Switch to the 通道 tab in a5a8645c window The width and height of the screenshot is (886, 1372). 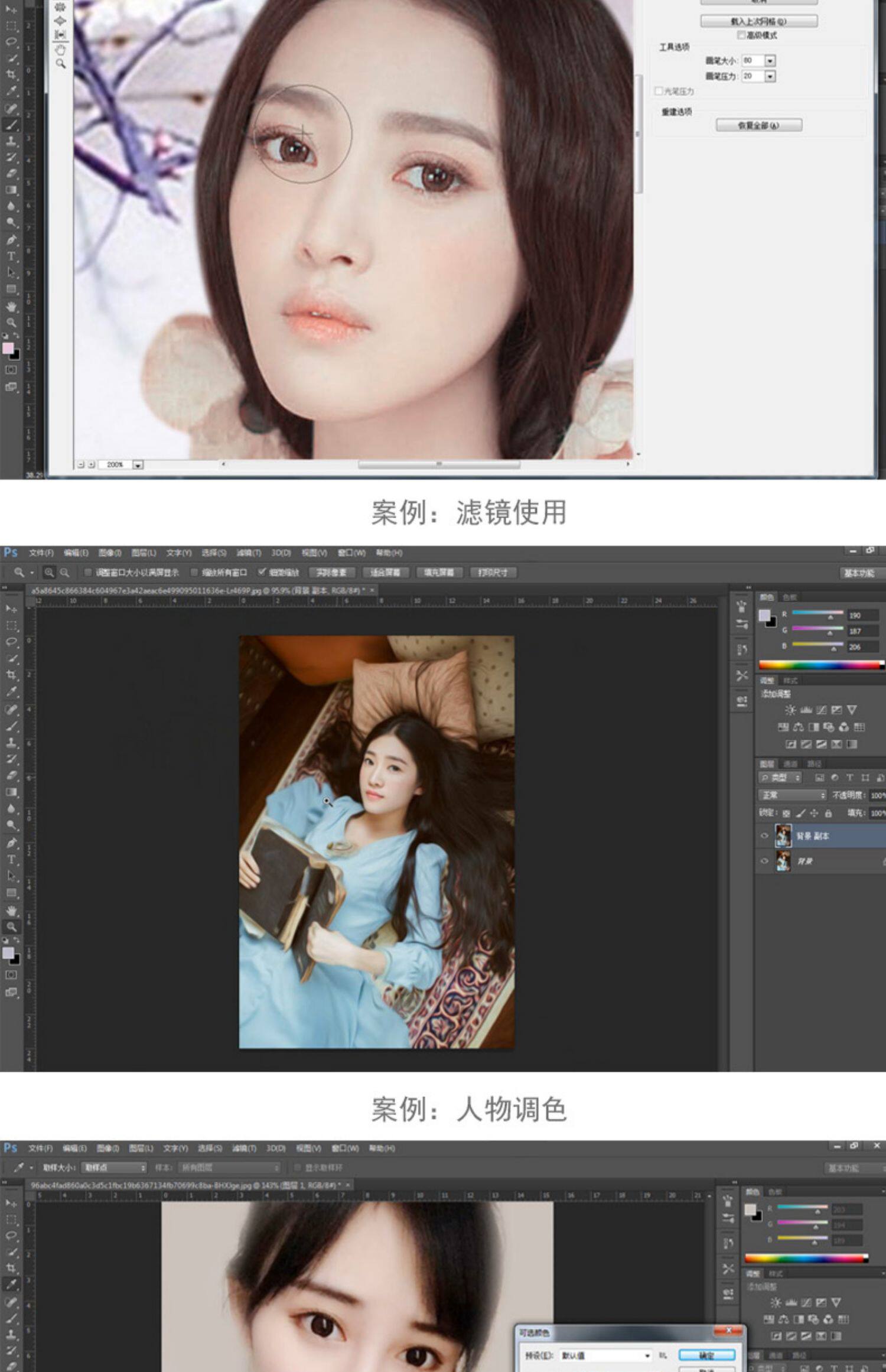[790, 764]
